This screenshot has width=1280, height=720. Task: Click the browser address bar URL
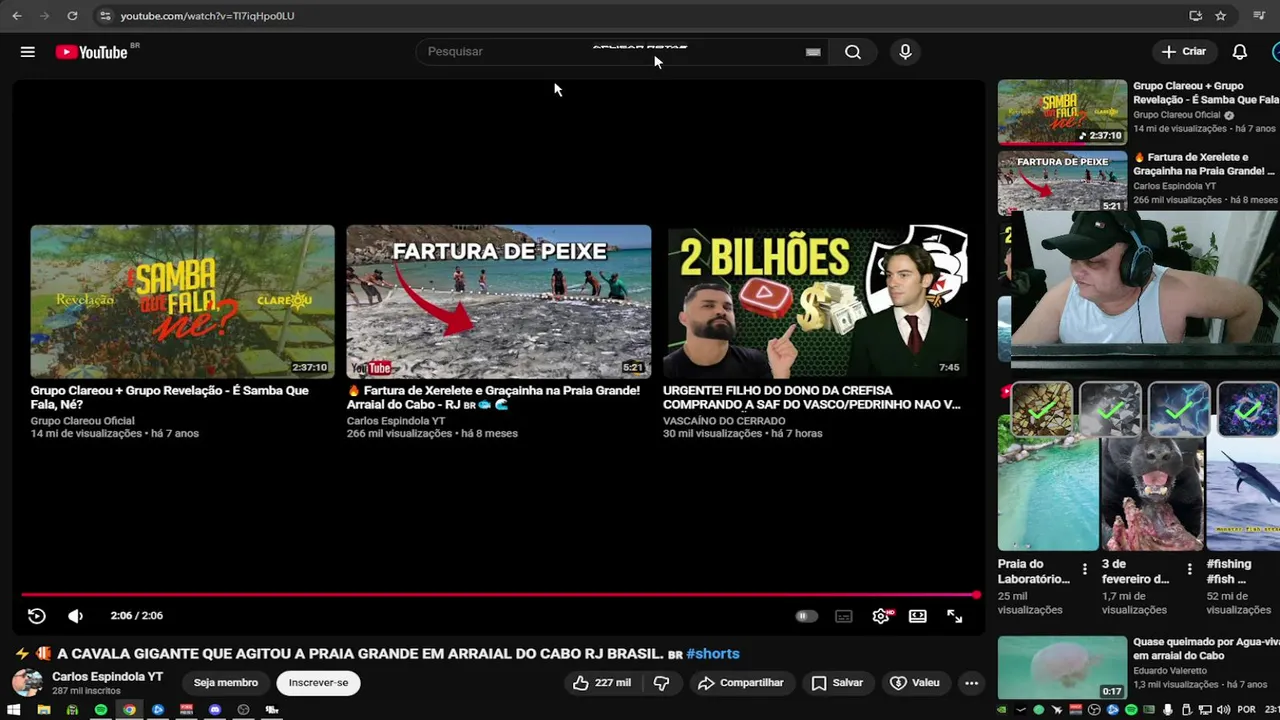tap(207, 16)
